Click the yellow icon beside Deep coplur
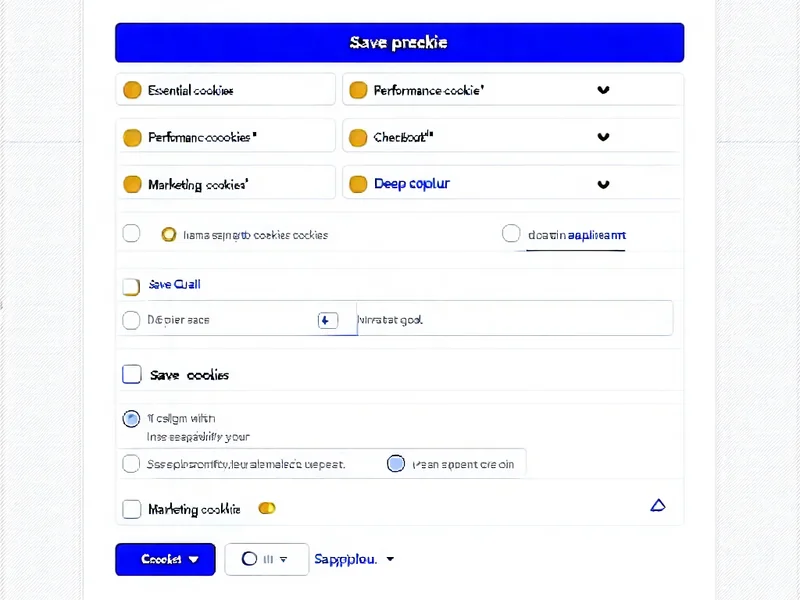800x600 pixels. (x=357, y=184)
